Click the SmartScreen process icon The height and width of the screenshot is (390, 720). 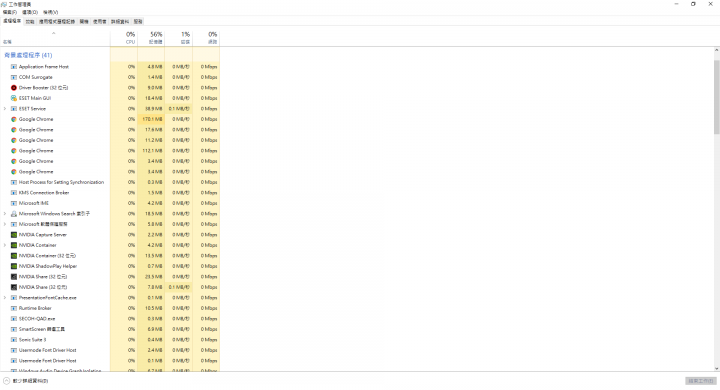14,329
